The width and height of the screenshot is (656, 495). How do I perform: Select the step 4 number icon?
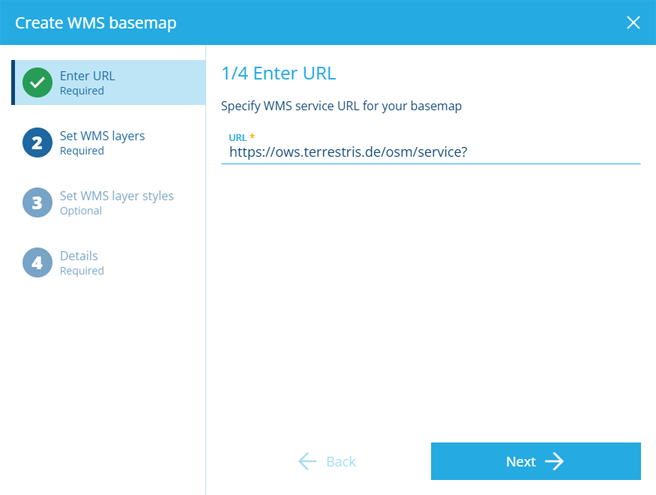pos(37,262)
